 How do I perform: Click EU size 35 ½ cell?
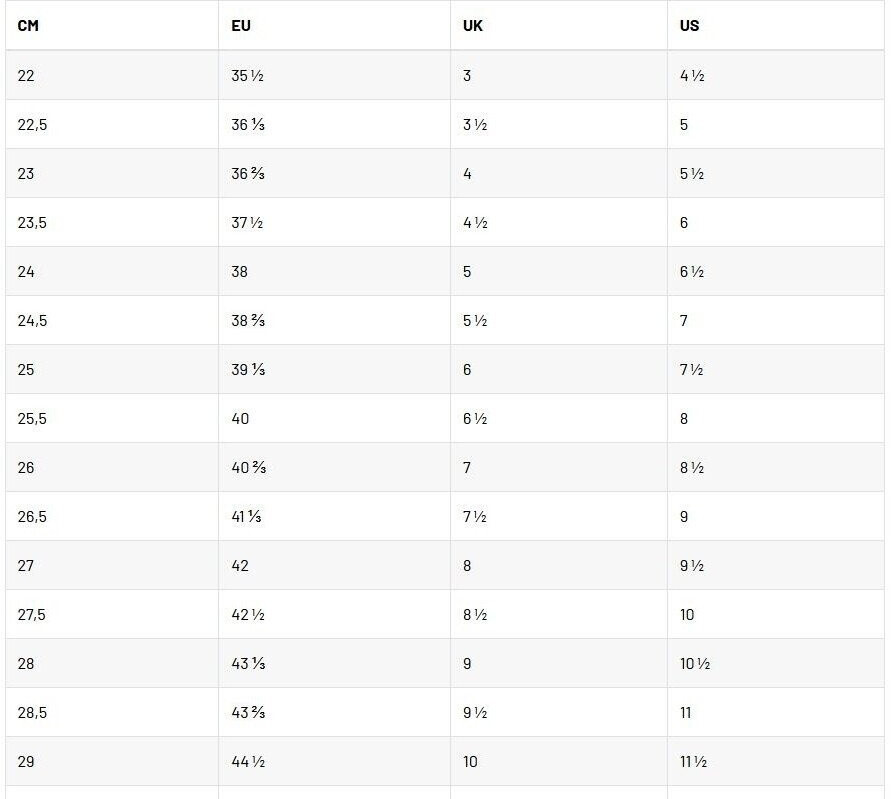click(x=247, y=75)
